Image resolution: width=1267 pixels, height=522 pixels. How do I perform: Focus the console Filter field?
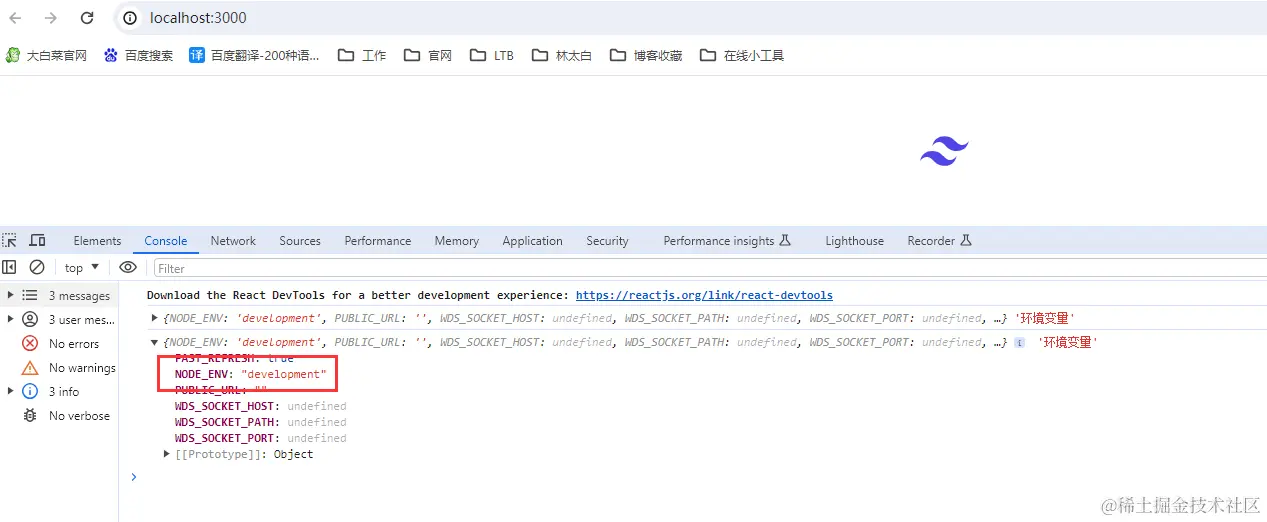[x=708, y=268]
